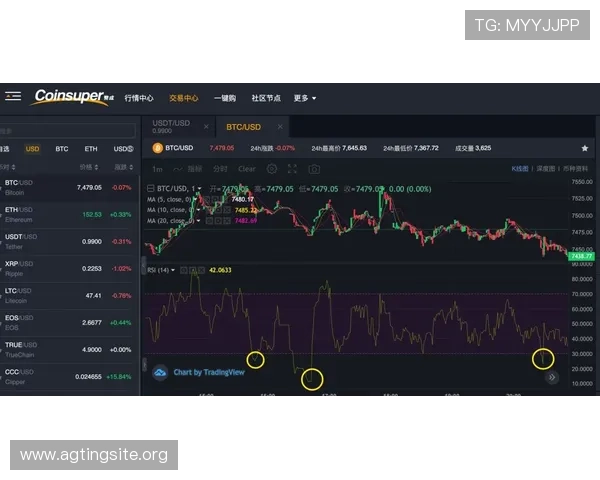This screenshot has width=600, height=480.
Task: Select the USD market tab
Action: click(x=33, y=149)
